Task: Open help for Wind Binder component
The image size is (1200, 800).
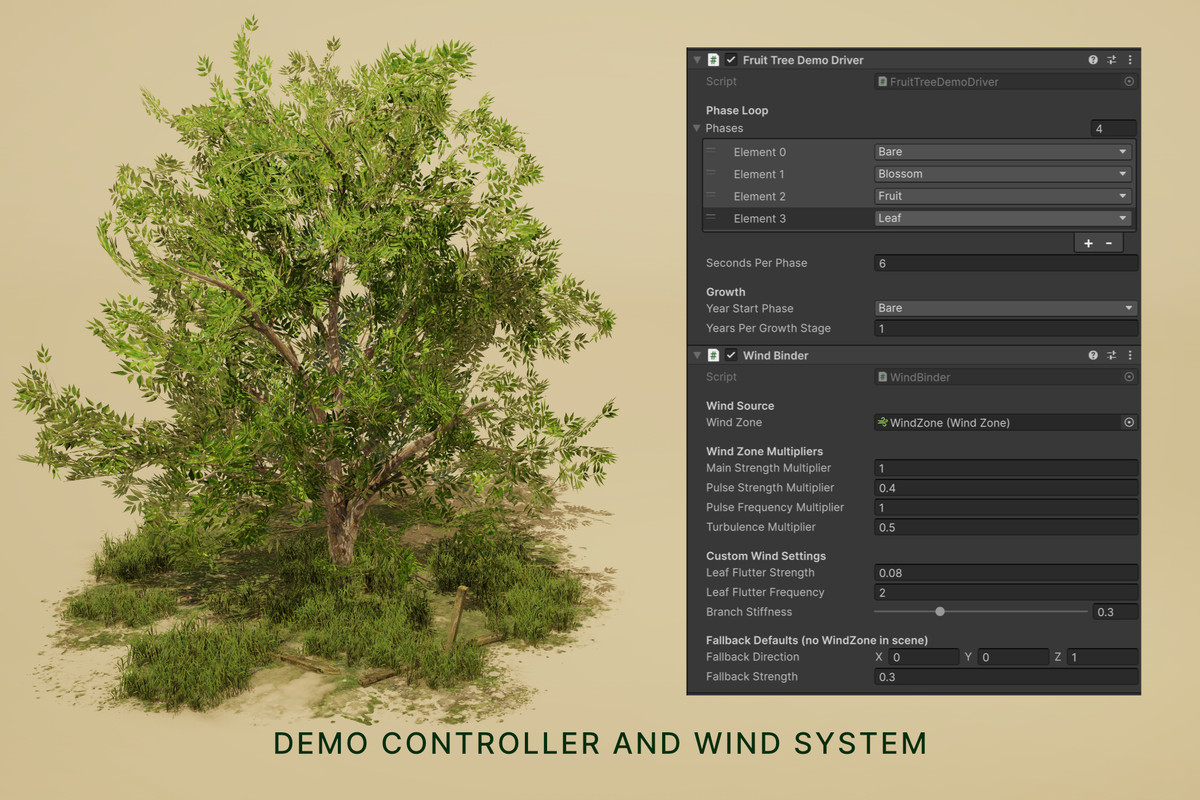Action: [1093, 355]
